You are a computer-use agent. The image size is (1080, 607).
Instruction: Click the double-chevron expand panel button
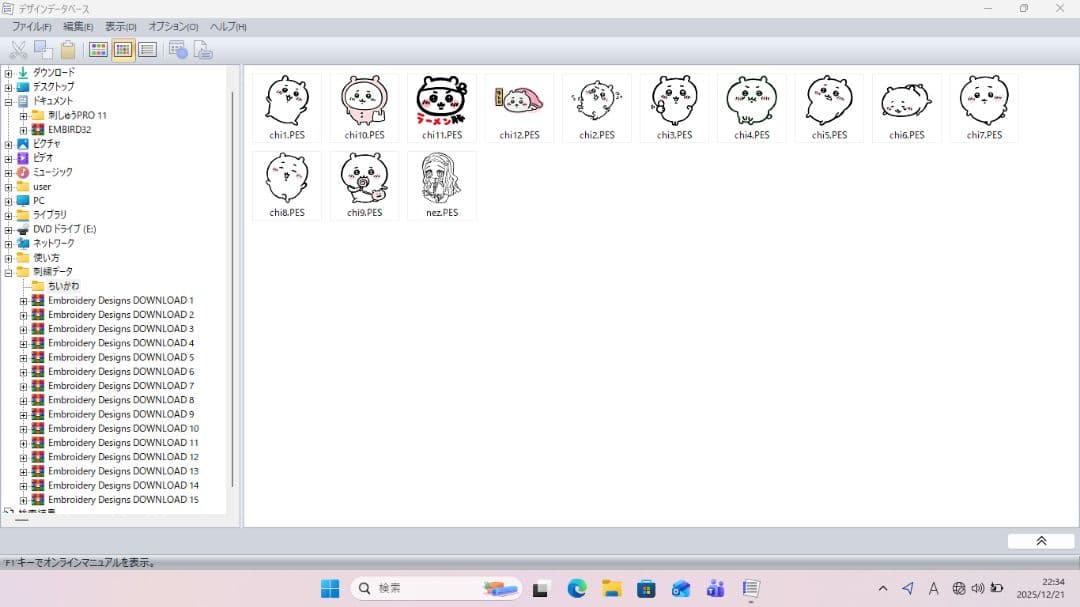pyautogui.click(x=1040, y=541)
